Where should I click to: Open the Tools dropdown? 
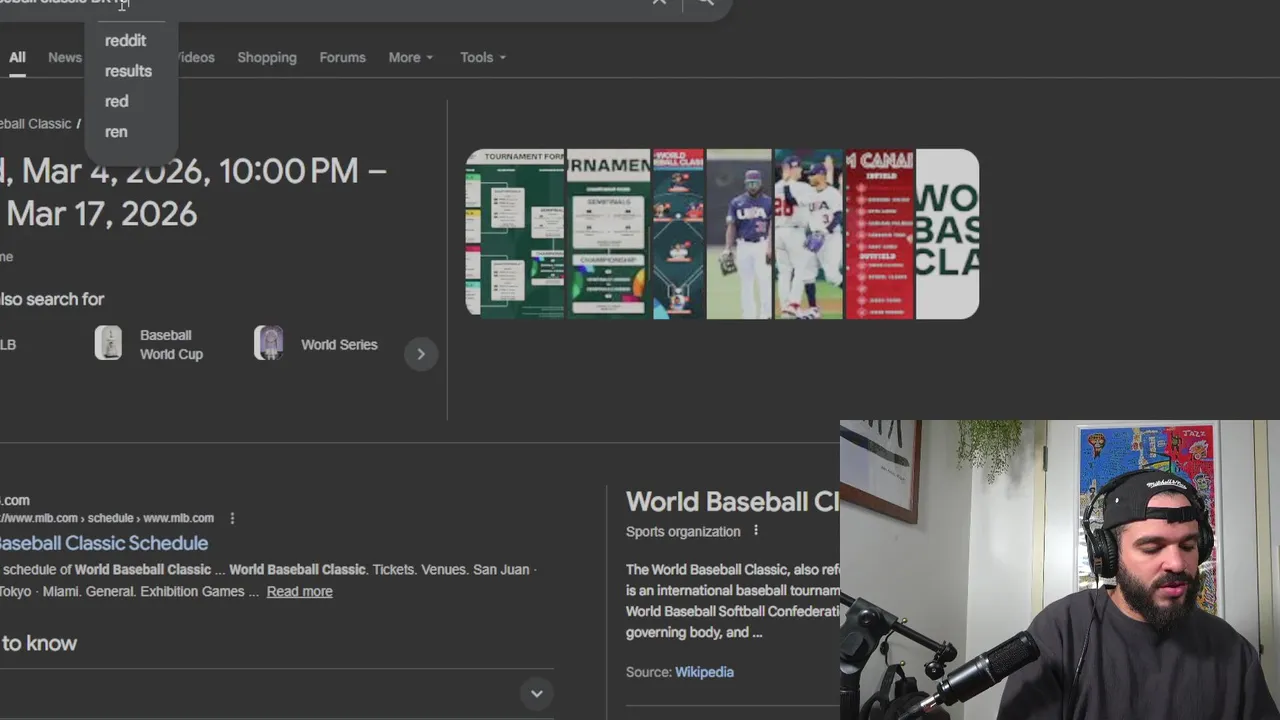click(x=483, y=57)
